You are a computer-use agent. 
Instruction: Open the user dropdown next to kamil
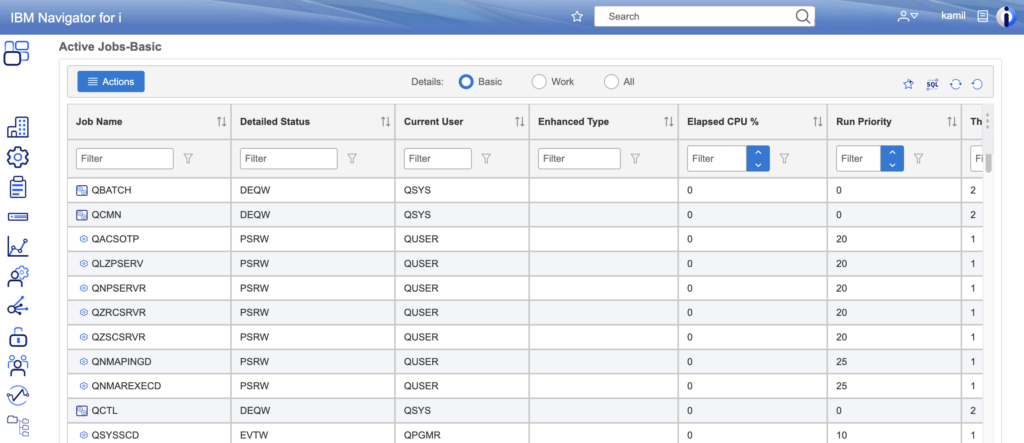click(x=907, y=16)
